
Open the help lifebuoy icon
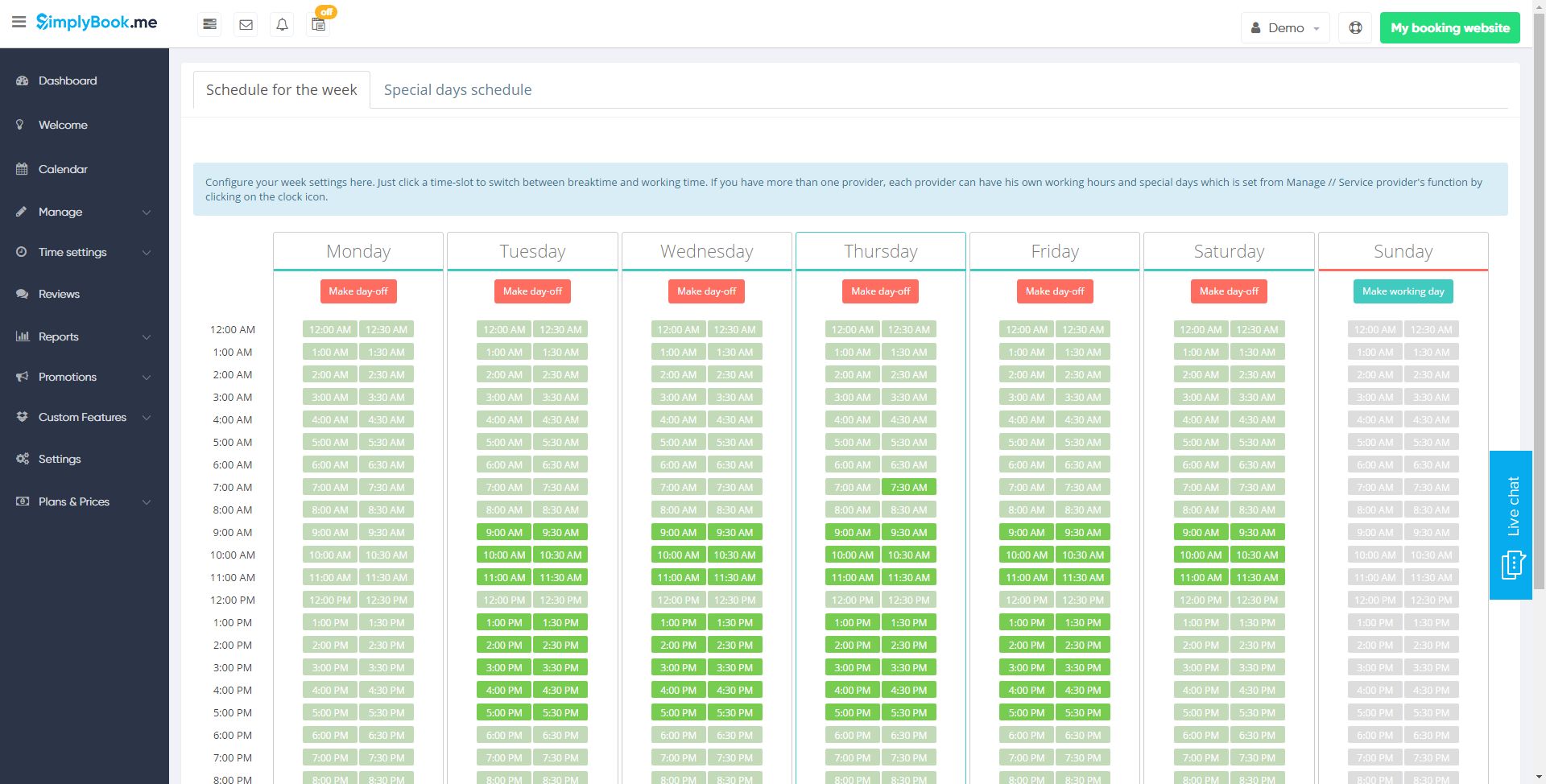(x=1355, y=27)
